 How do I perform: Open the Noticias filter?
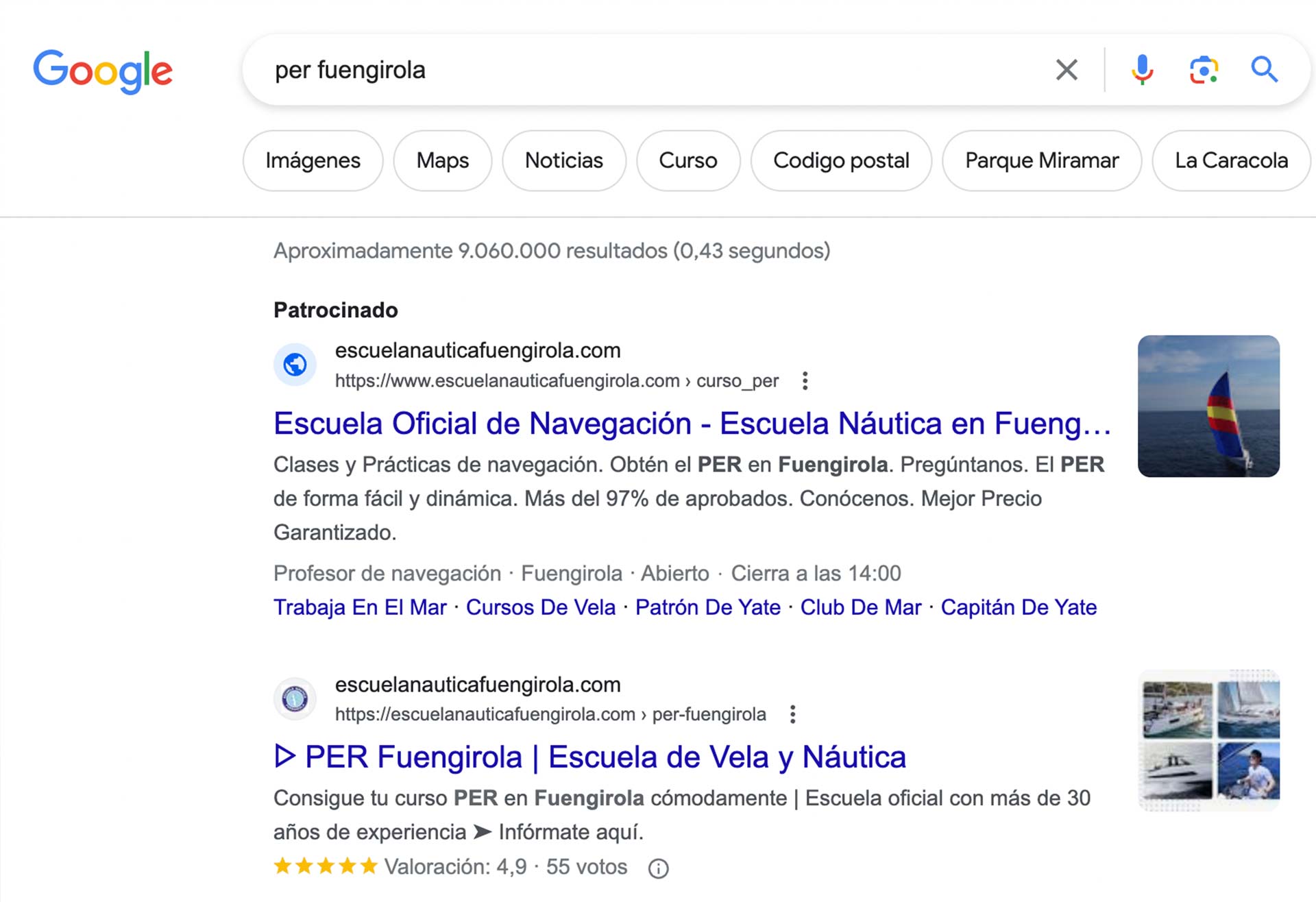tap(564, 161)
